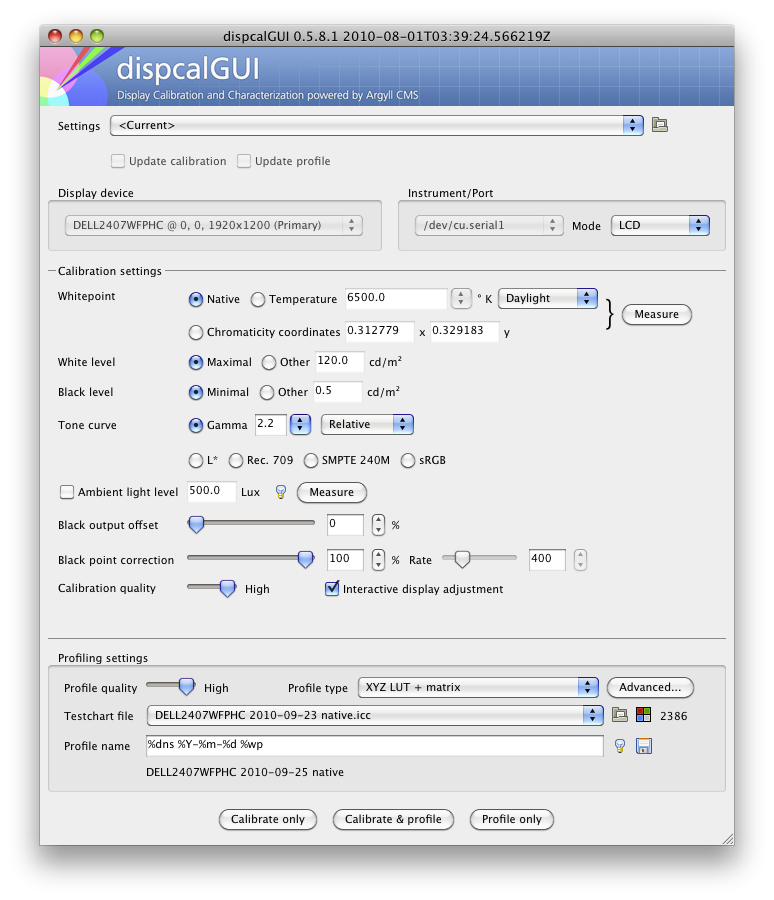Image resolution: width=774 pixels, height=900 pixels.
Task: Click Black point correction 100 field
Action: point(345,559)
